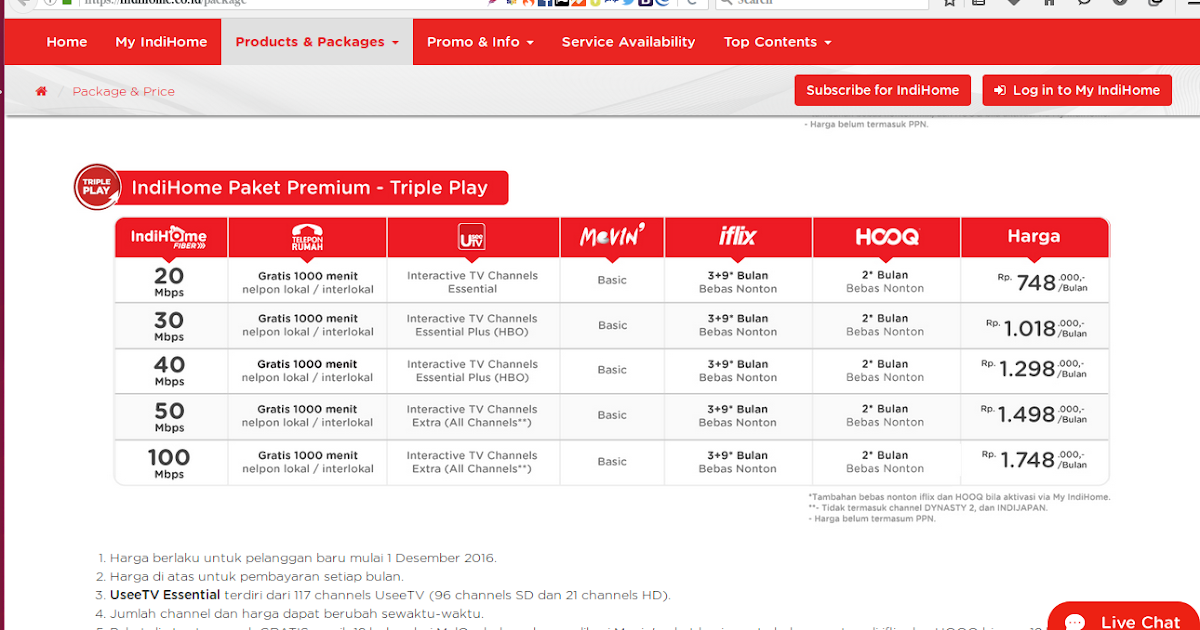Open the Live Chat bubble
Screen dimensions: 1200x630
(x=1125, y=617)
